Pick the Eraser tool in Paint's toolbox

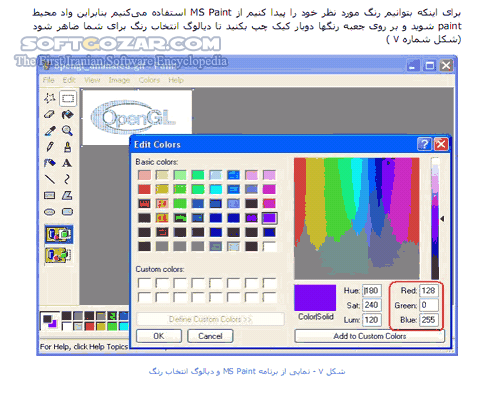(49, 115)
